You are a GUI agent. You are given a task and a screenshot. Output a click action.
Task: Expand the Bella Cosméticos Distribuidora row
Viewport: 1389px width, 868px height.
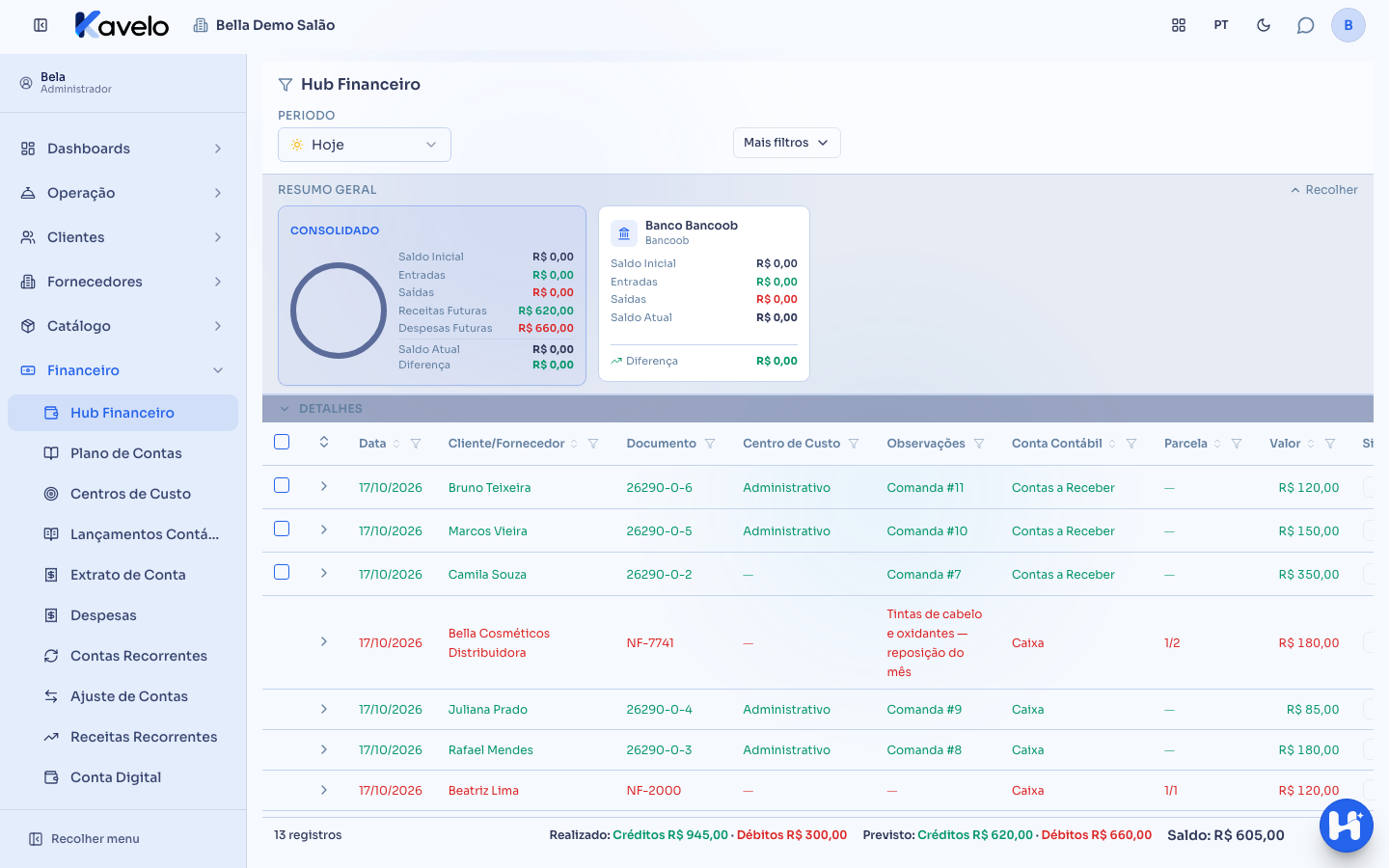tap(324, 641)
